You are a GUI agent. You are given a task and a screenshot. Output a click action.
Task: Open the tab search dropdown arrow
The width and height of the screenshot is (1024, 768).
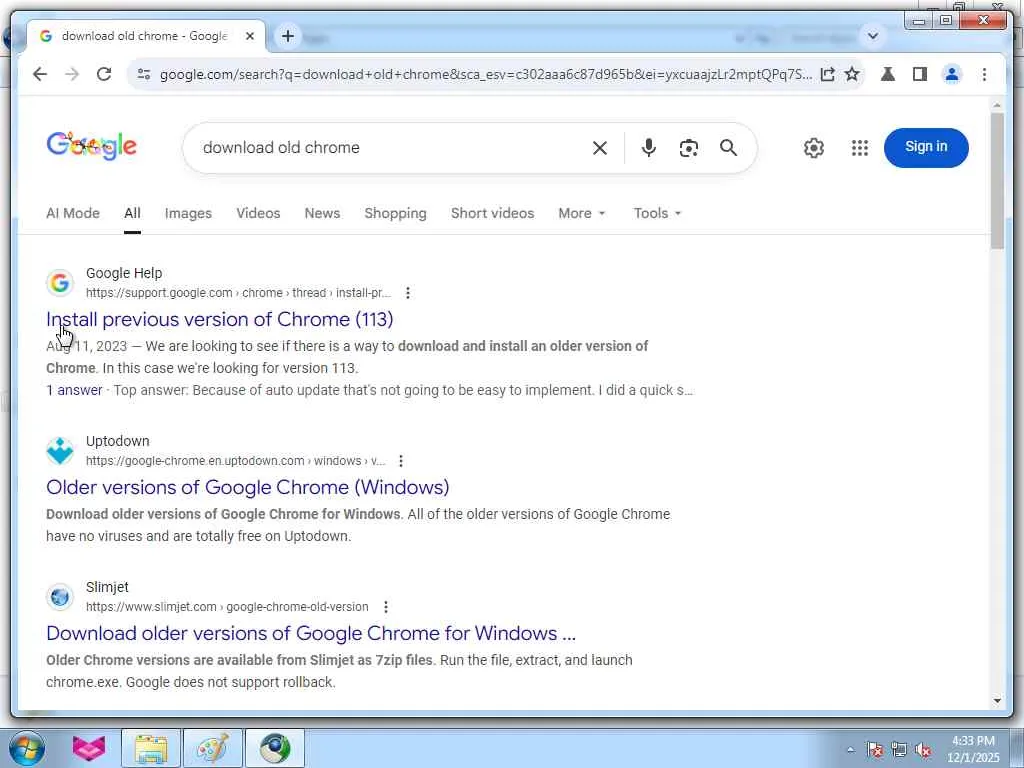tap(872, 36)
